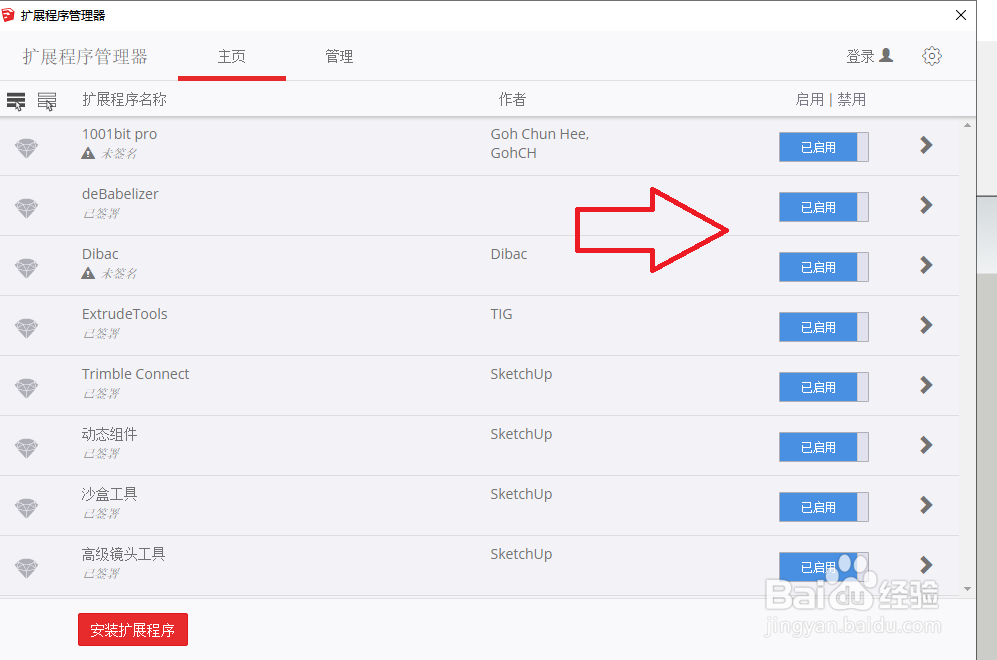Select the Trimble Connect gem icon

[27, 388]
